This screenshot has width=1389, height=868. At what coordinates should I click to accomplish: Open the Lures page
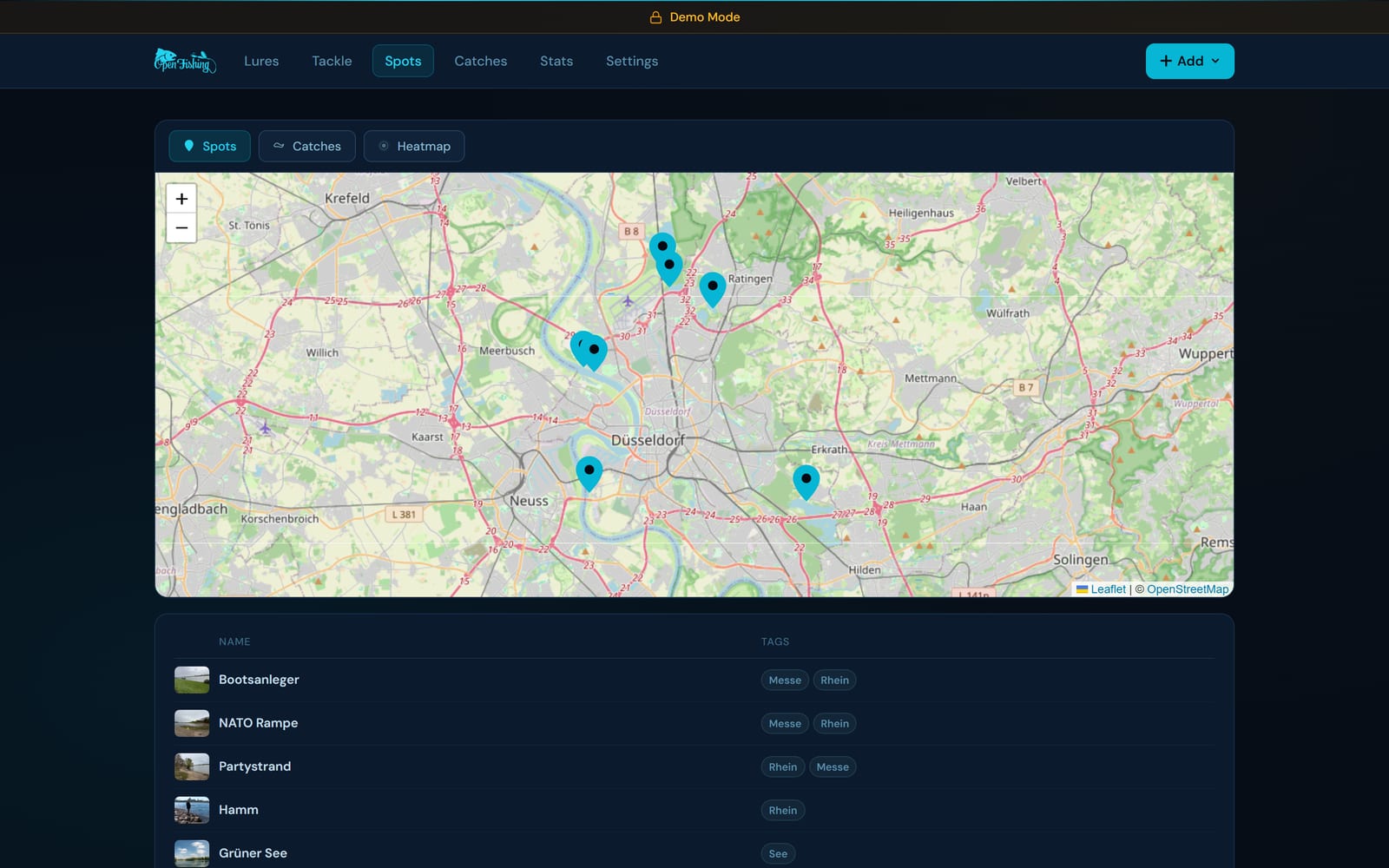pos(261,61)
